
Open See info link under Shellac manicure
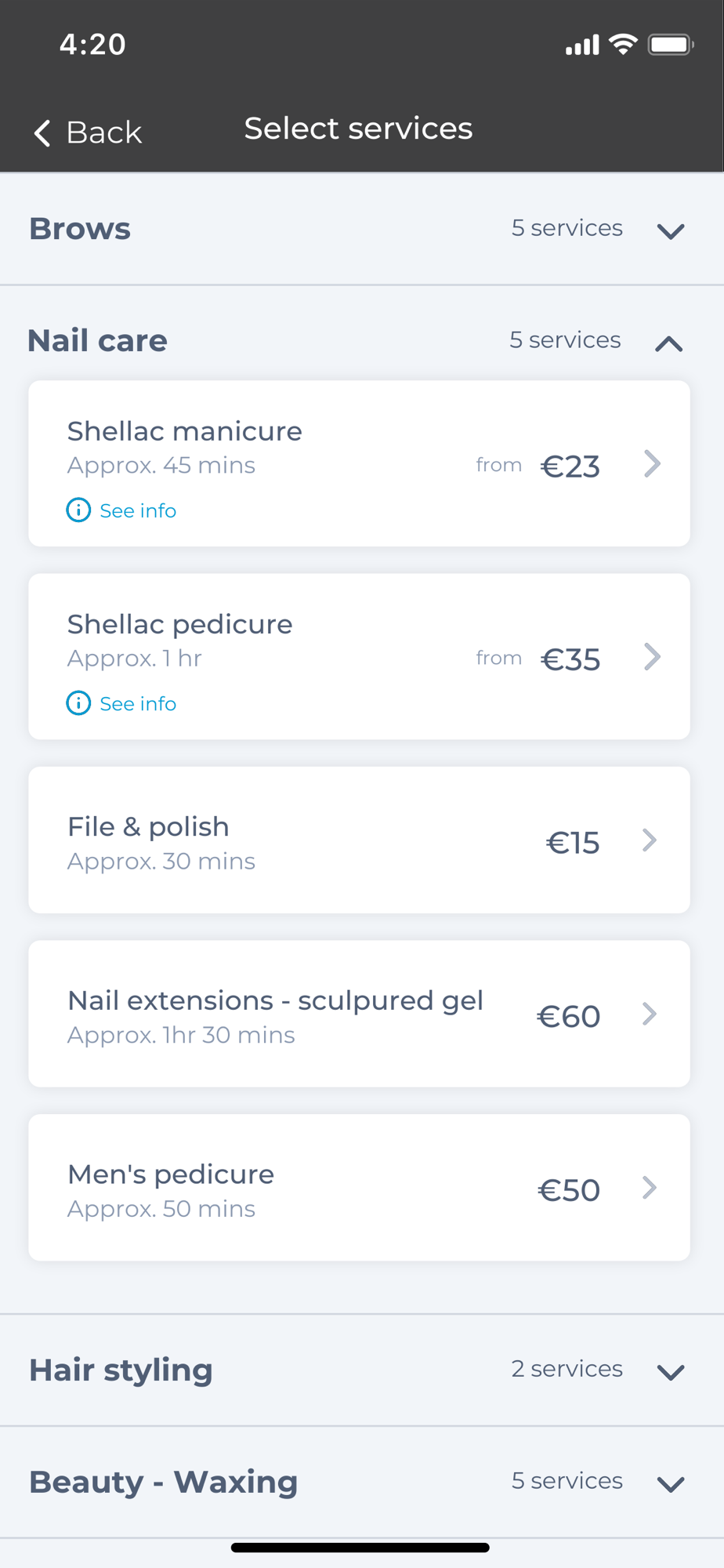tap(138, 510)
